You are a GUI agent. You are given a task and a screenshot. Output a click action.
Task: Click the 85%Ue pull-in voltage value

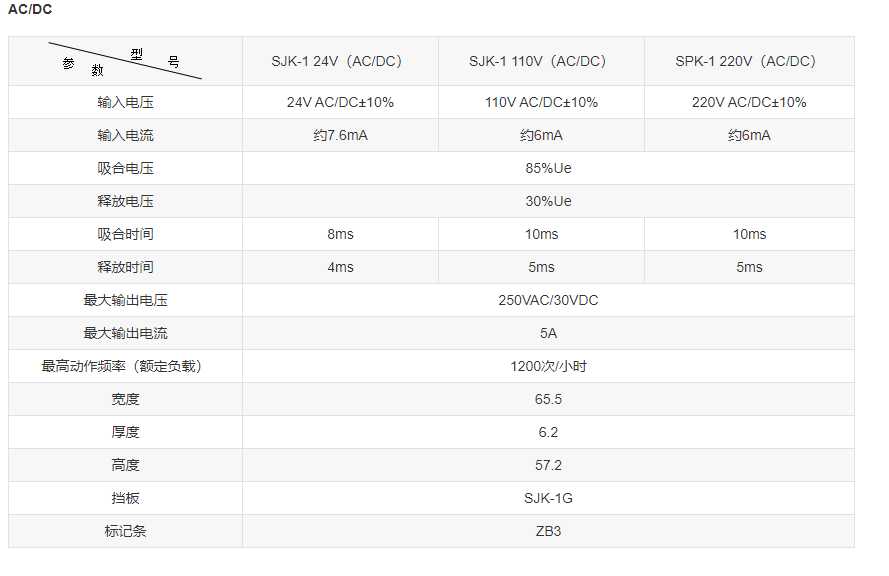(548, 168)
